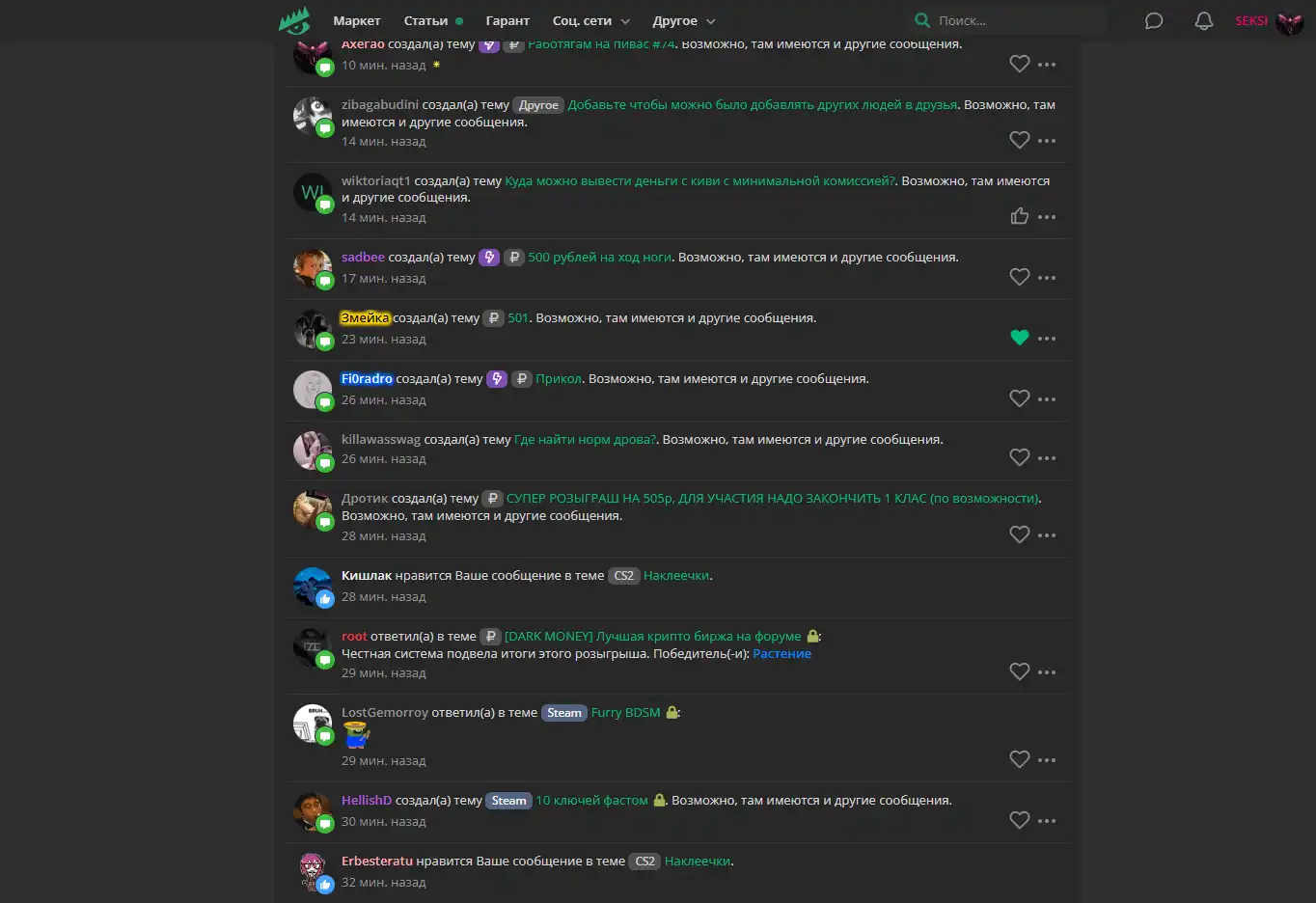Screen dimensions: 1316x903
Task: Go to the Маркет section
Action: point(357,21)
